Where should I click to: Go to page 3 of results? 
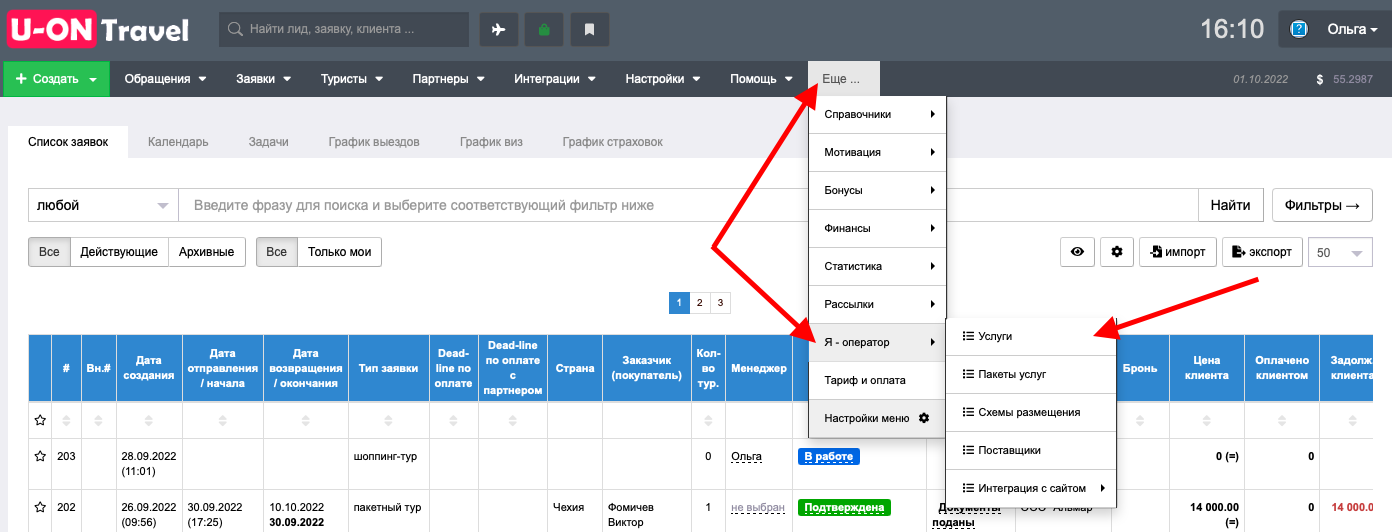pyautogui.click(x=720, y=302)
